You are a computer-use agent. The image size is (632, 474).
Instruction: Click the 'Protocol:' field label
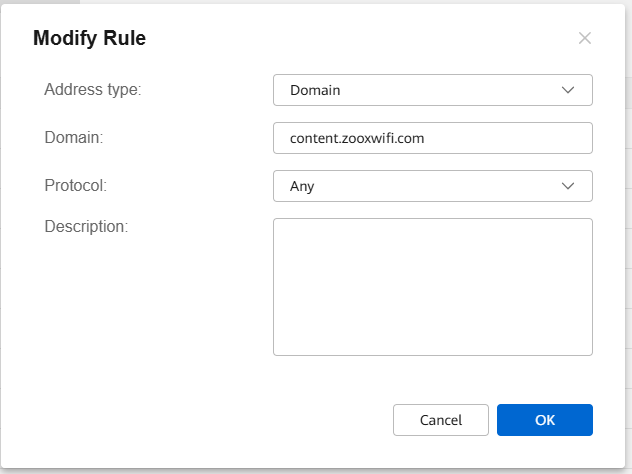[x=76, y=185]
